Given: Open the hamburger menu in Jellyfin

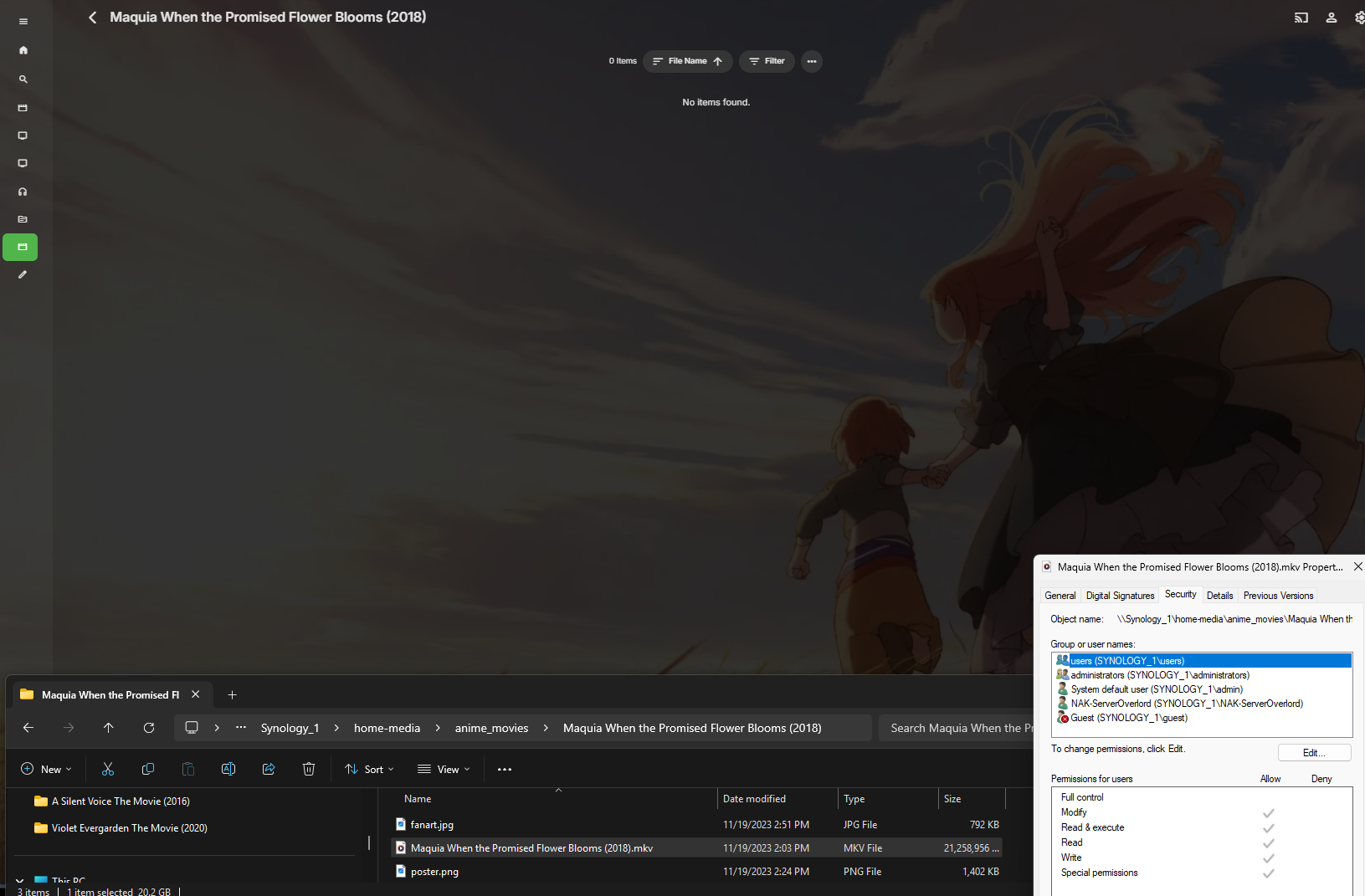Looking at the screenshot, I should tap(23, 22).
